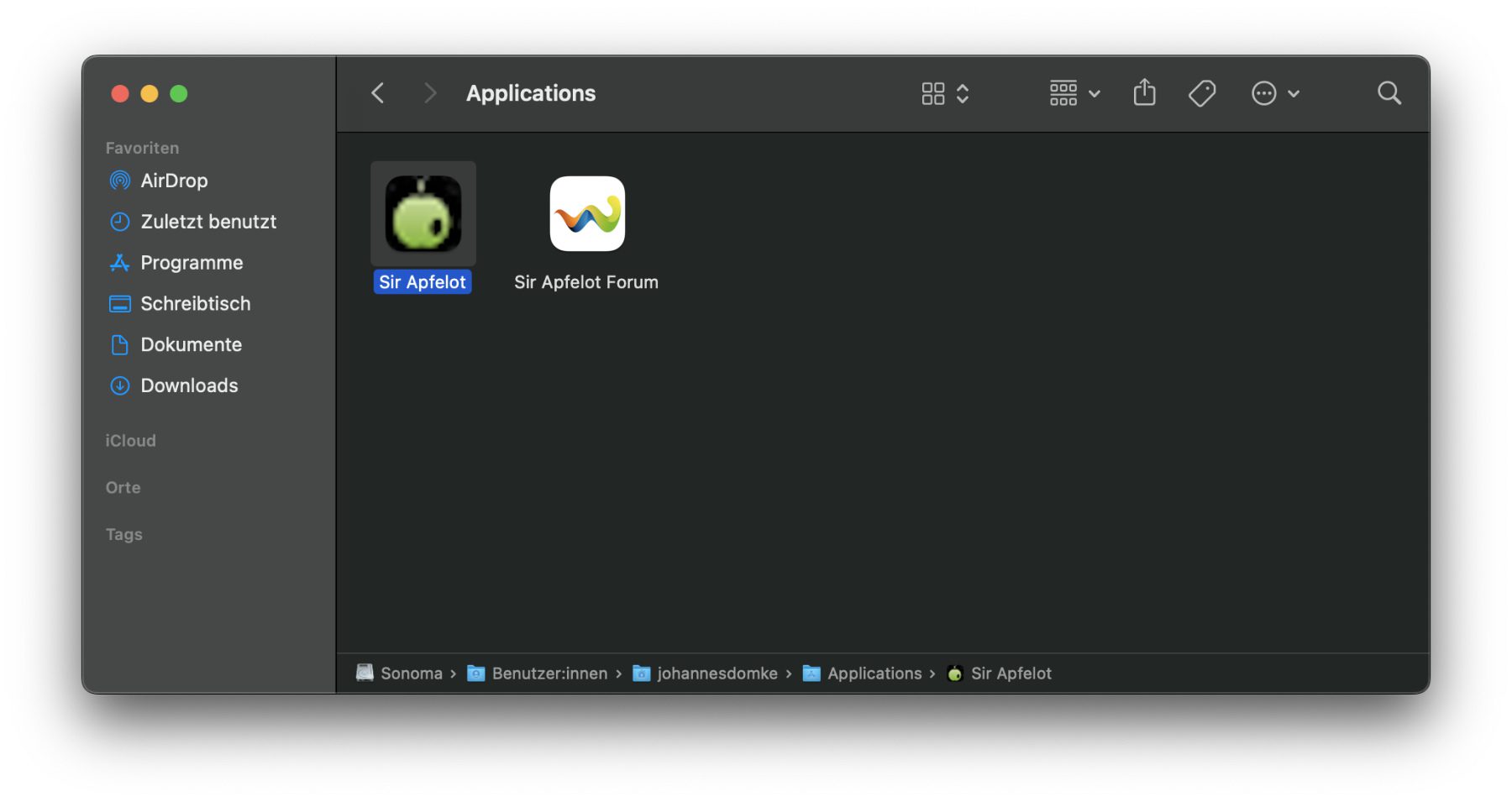Go back with the back arrow

[378, 93]
